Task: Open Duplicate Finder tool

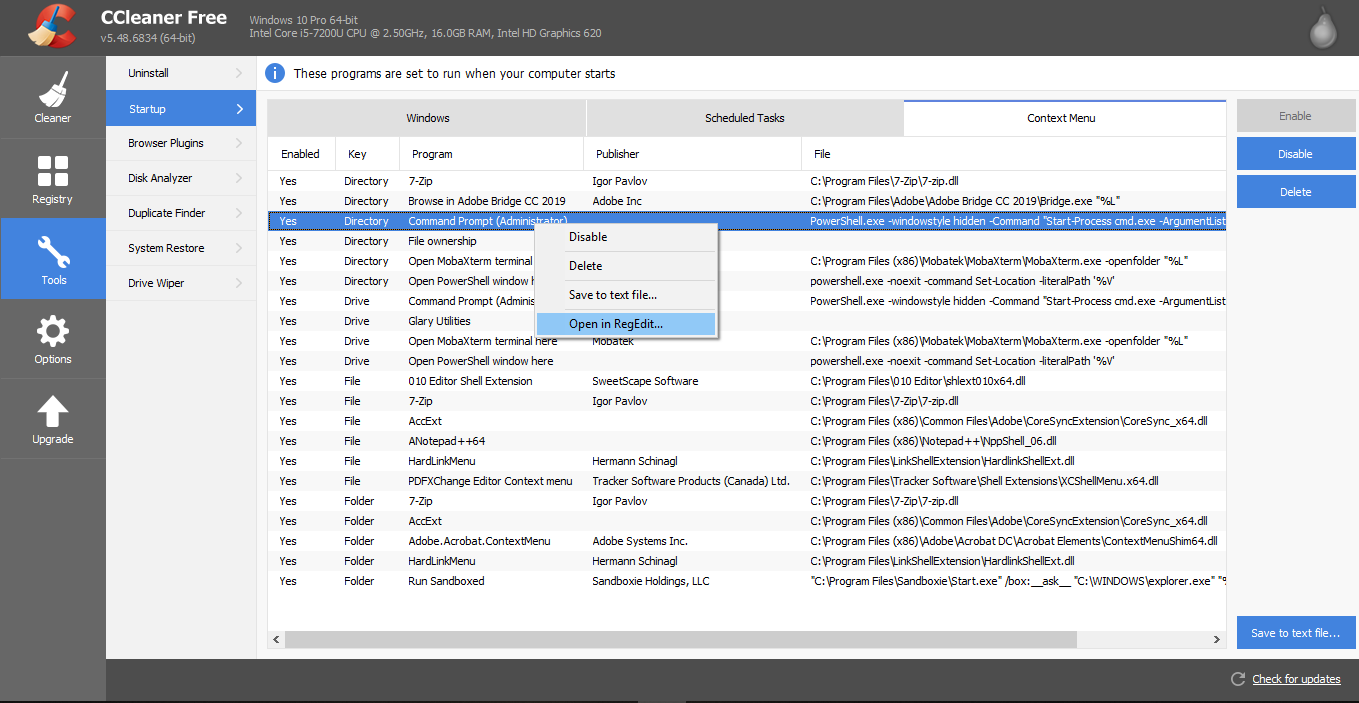Action: click(x=181, y=213)
